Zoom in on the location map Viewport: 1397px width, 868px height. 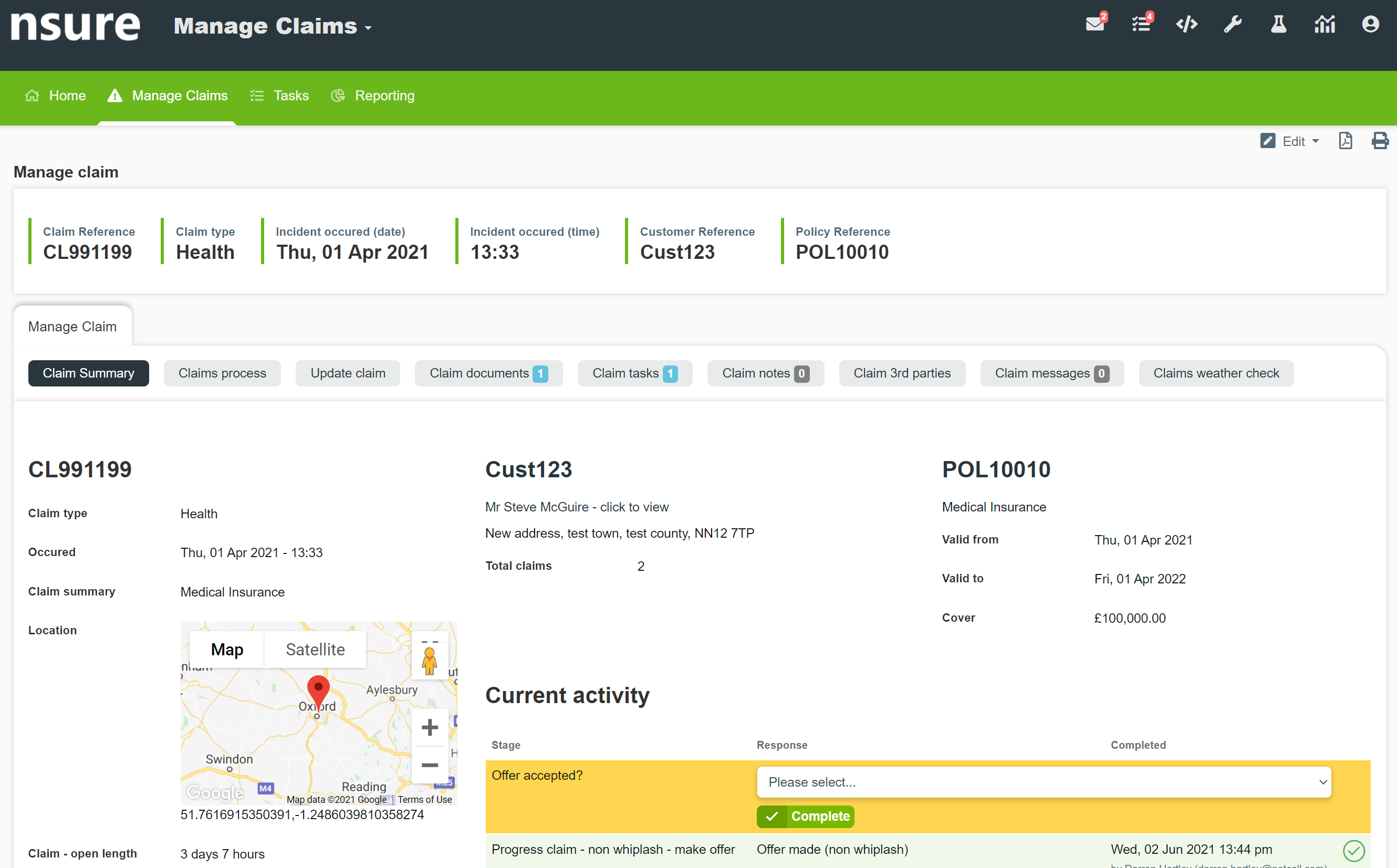pyautogui.click(x=430, y=727)
